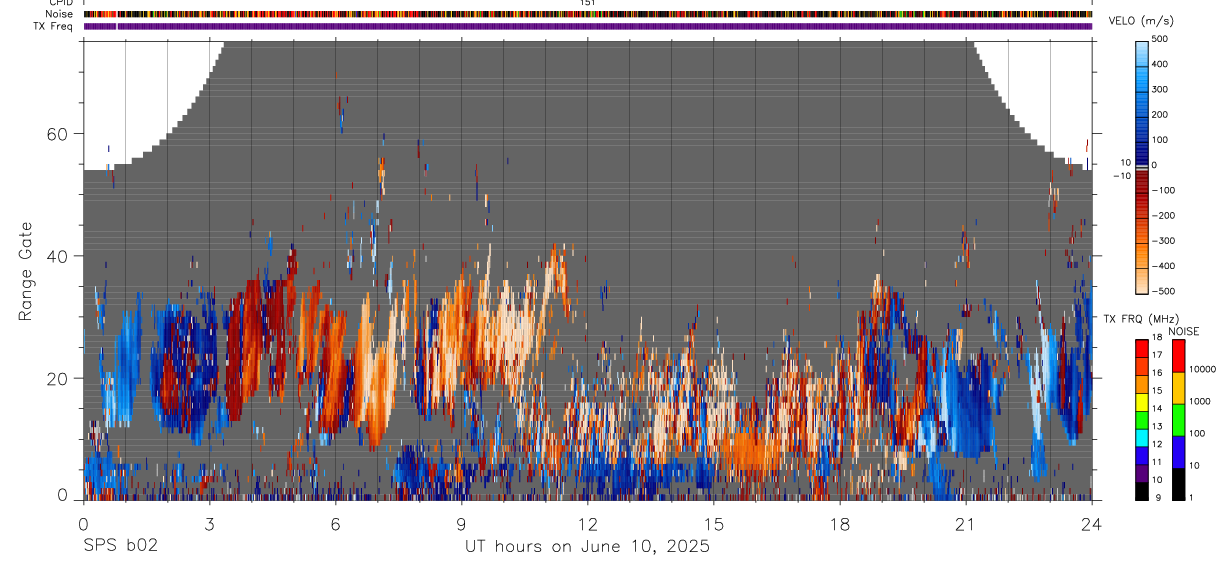Click the multicolored Noise strip above the plot

pyautogui.click(x=588, y=14)
